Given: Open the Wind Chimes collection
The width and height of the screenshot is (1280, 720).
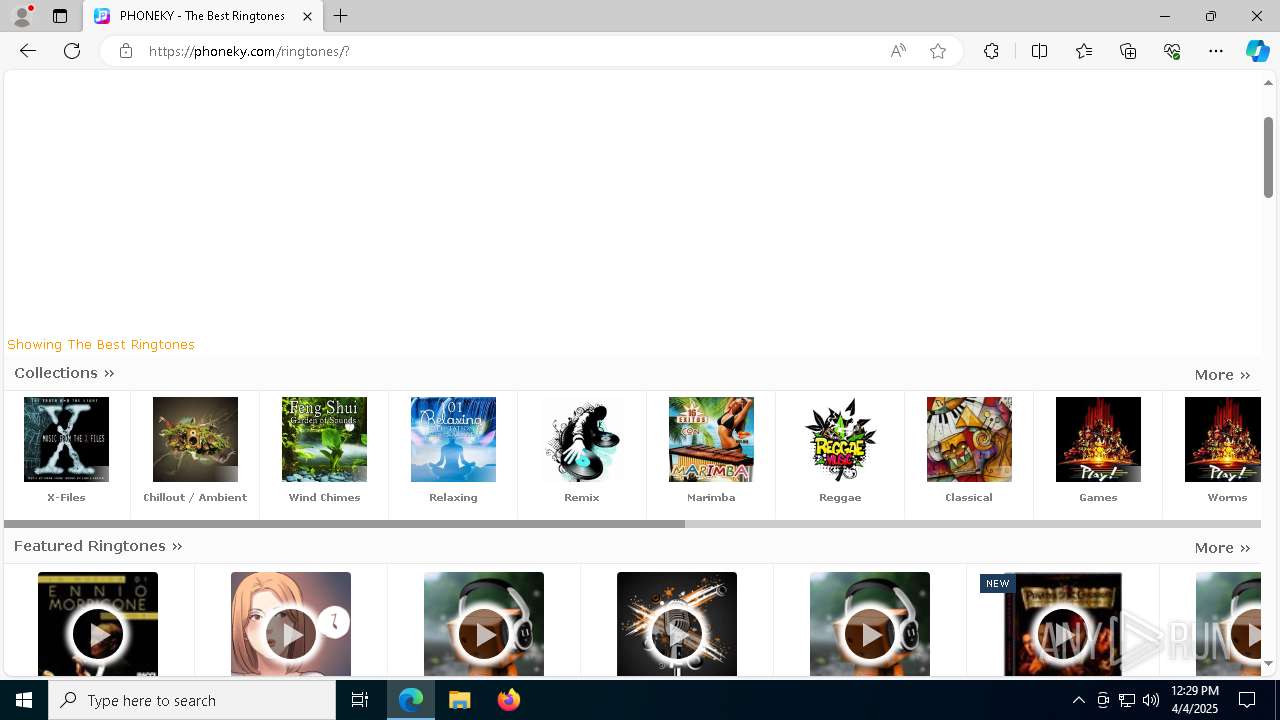Looking at the screenshot, I should point(324,439).
